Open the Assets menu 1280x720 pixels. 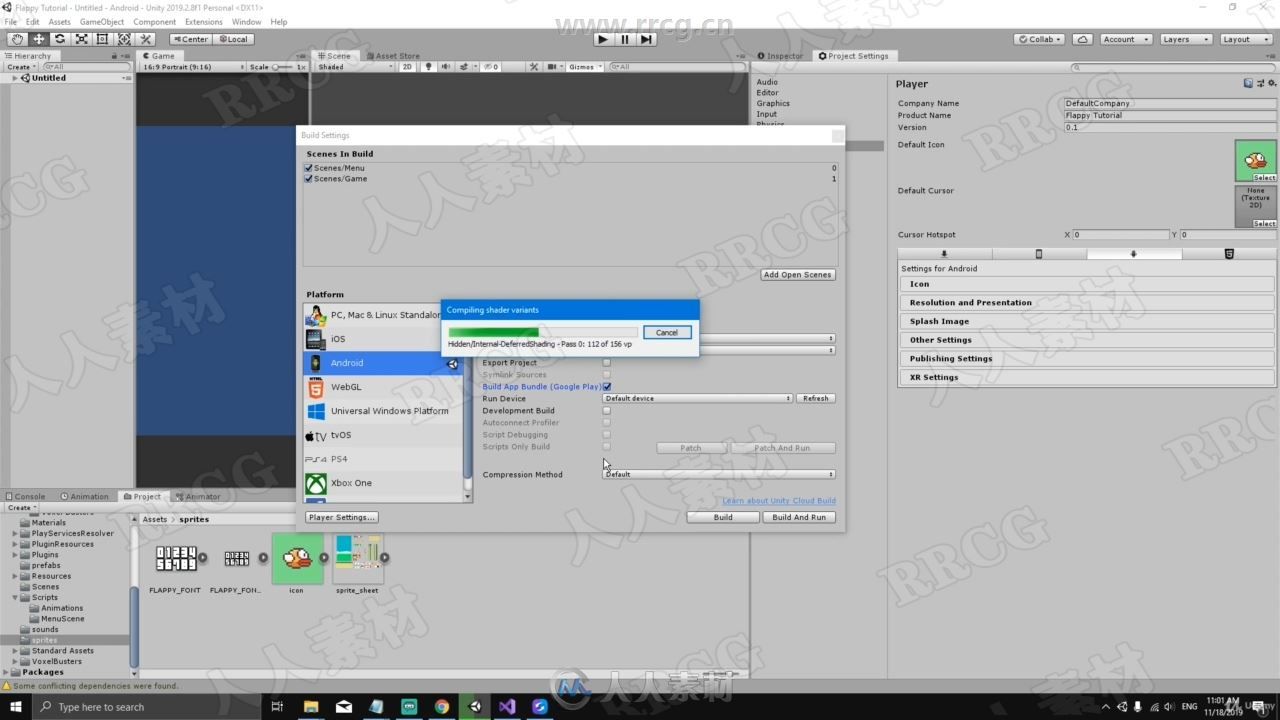tap(60, 22)
